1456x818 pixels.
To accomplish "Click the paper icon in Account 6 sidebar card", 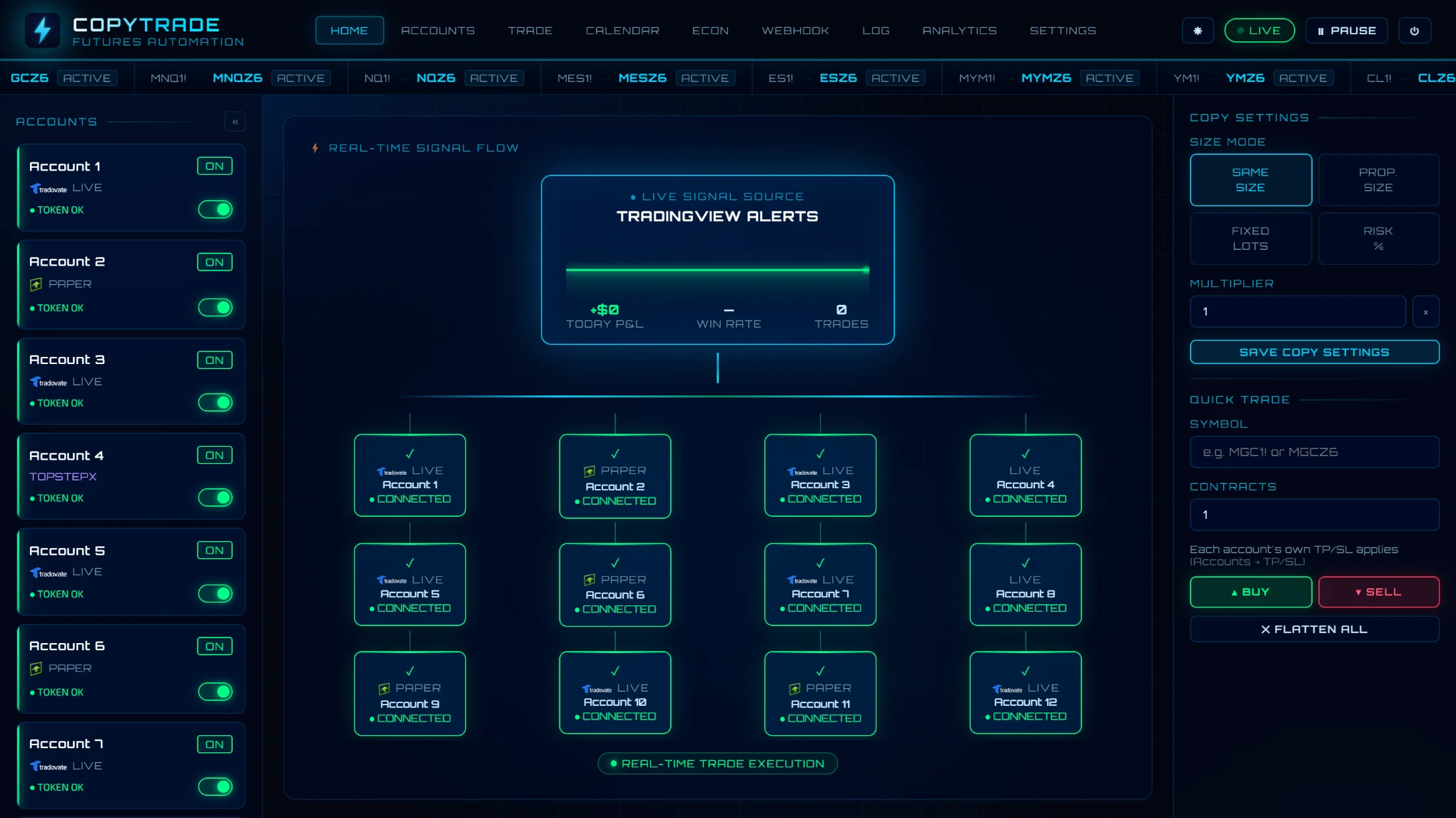I will point(36,669).
